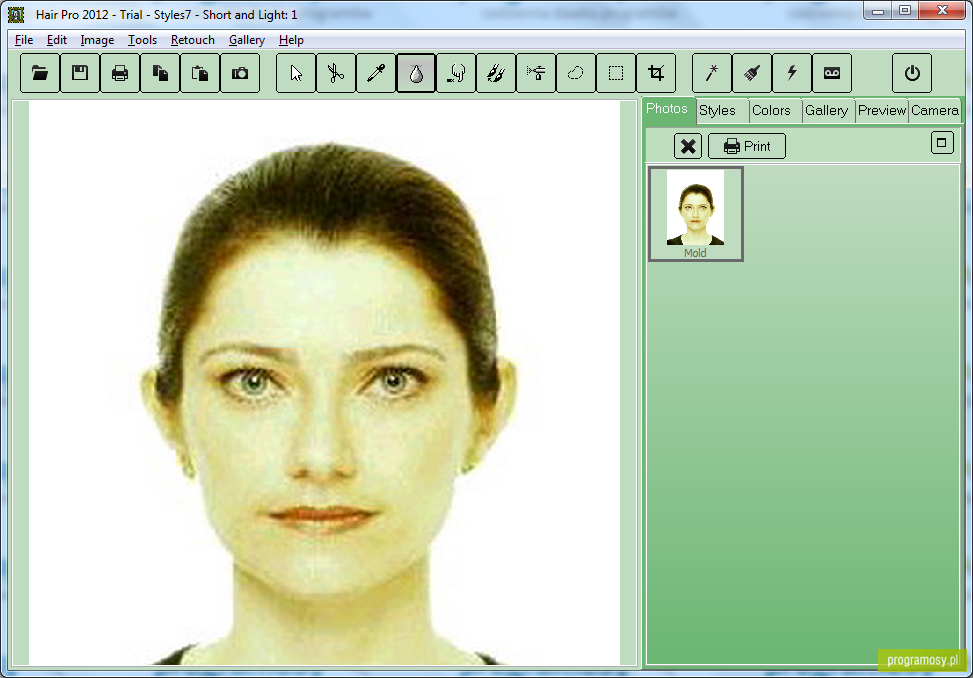Viewport: 973px width, 678px height.
Task: Maximize the Hair Pro window
Action: (905, 11)
